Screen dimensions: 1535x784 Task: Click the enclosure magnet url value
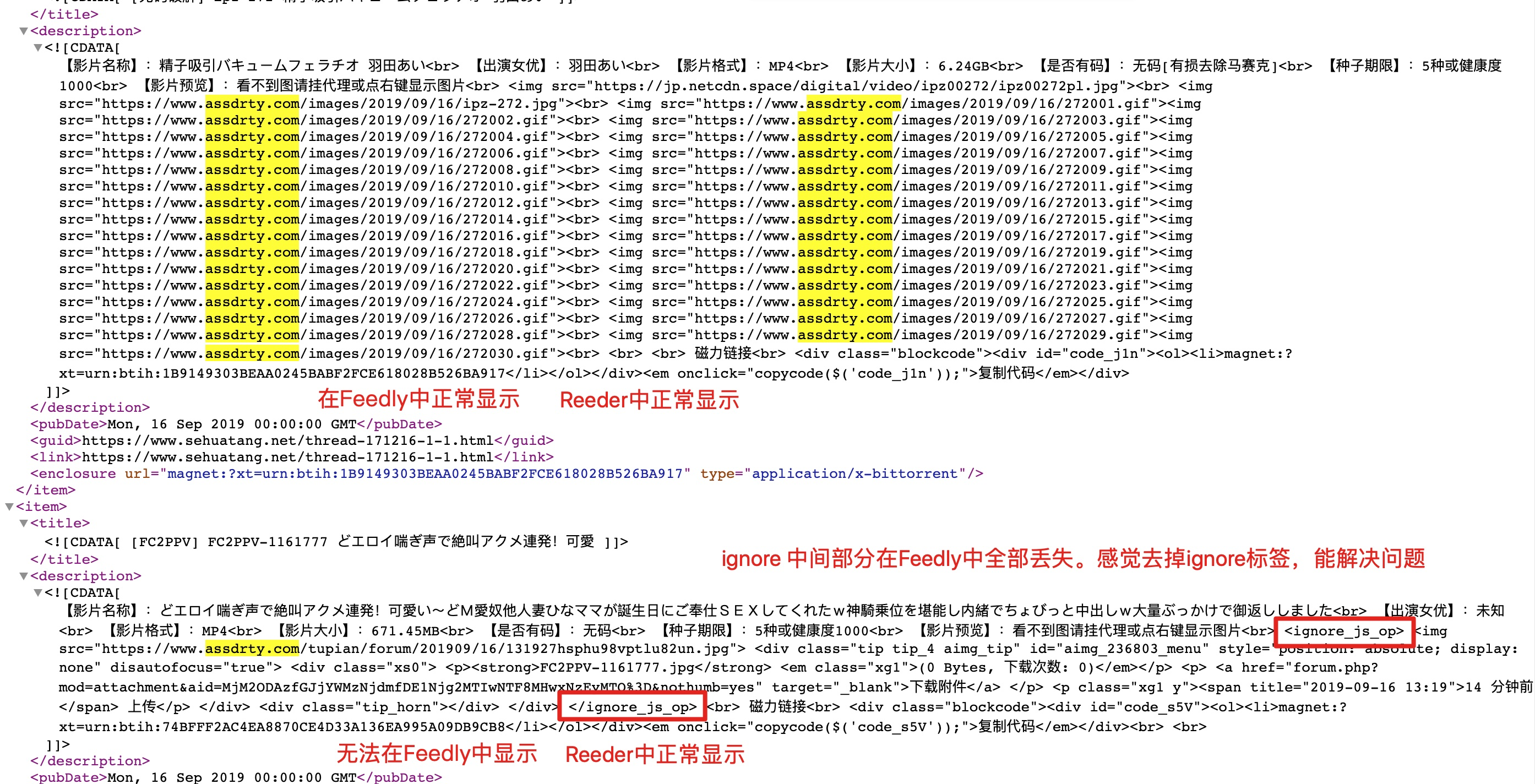coord(425,474)
